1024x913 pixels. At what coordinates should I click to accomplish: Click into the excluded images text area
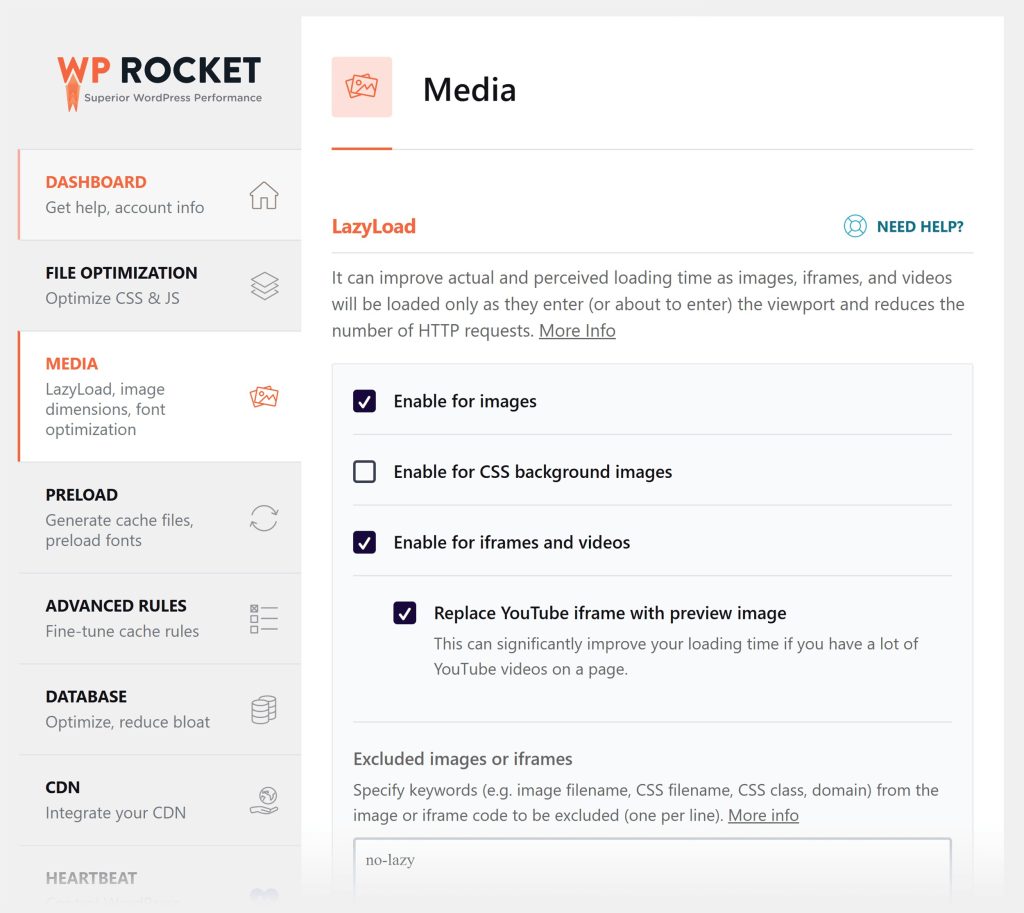coord(652,871)
